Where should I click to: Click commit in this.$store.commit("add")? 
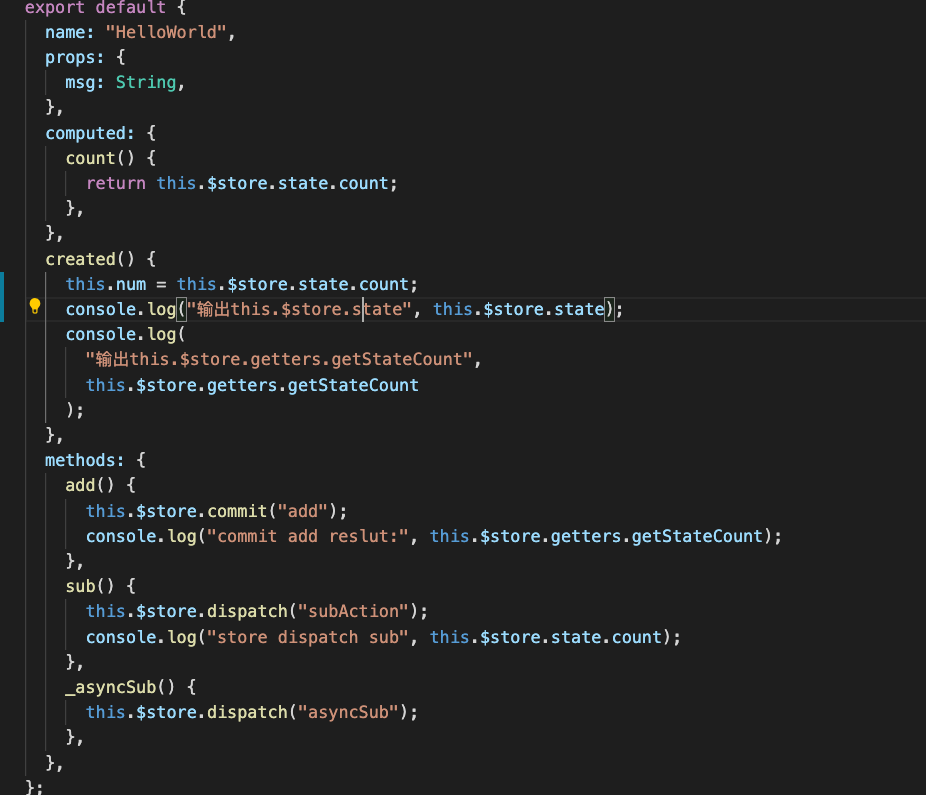(x=237, y=511)
